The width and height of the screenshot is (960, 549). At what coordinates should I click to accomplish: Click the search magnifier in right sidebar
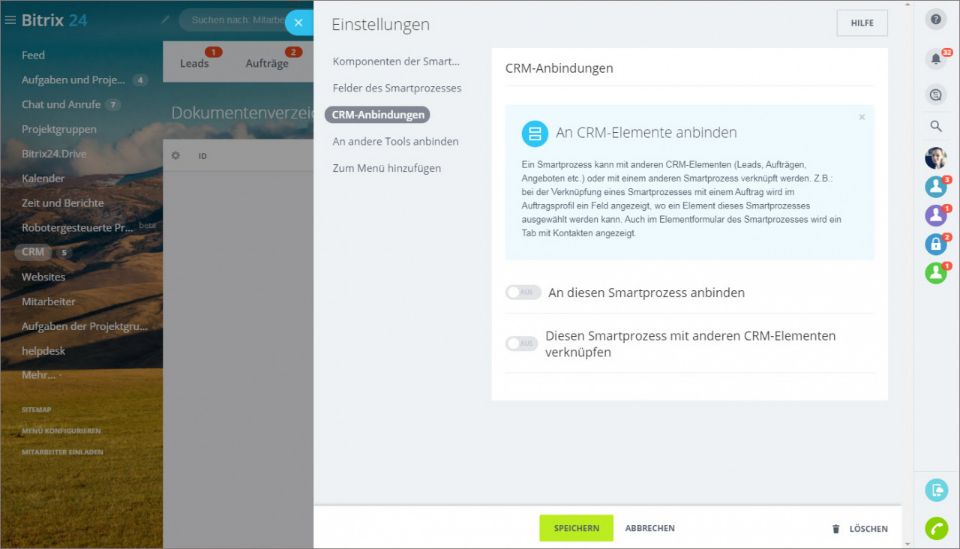(936, 126)
